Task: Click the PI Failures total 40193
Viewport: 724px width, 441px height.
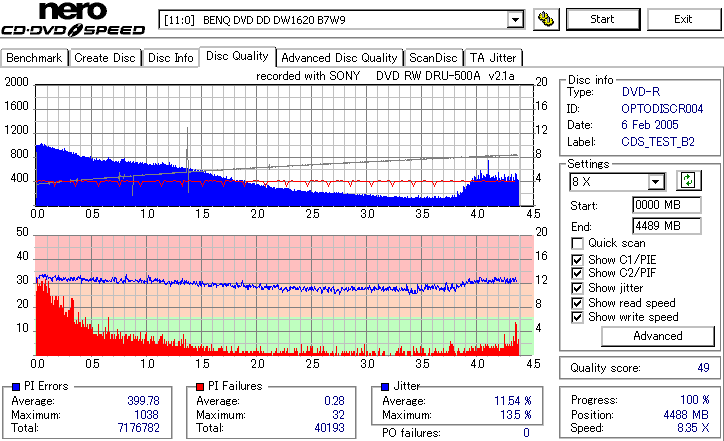Action: pos(329,428)
